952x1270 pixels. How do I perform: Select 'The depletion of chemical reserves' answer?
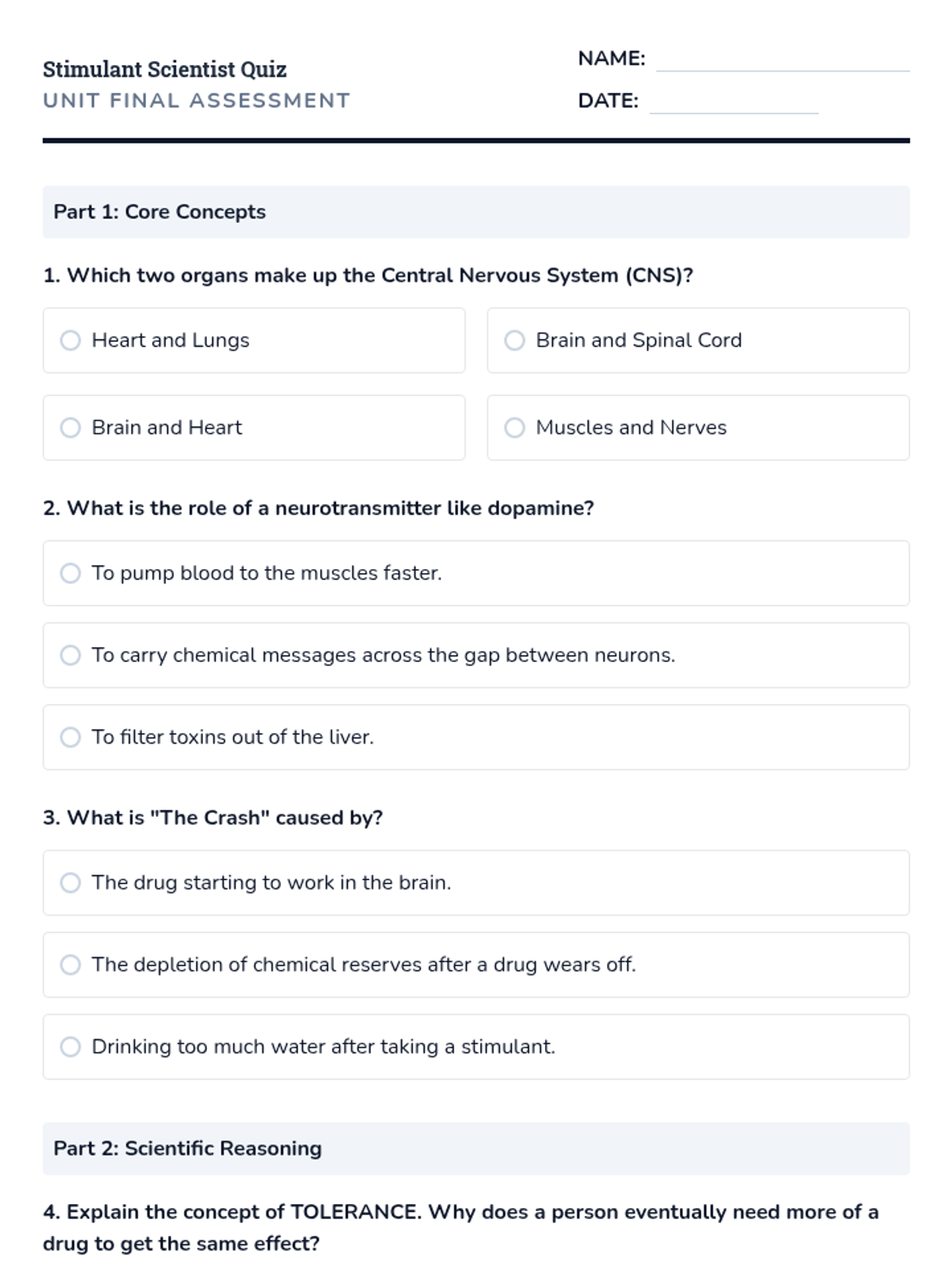coord(71,964)
